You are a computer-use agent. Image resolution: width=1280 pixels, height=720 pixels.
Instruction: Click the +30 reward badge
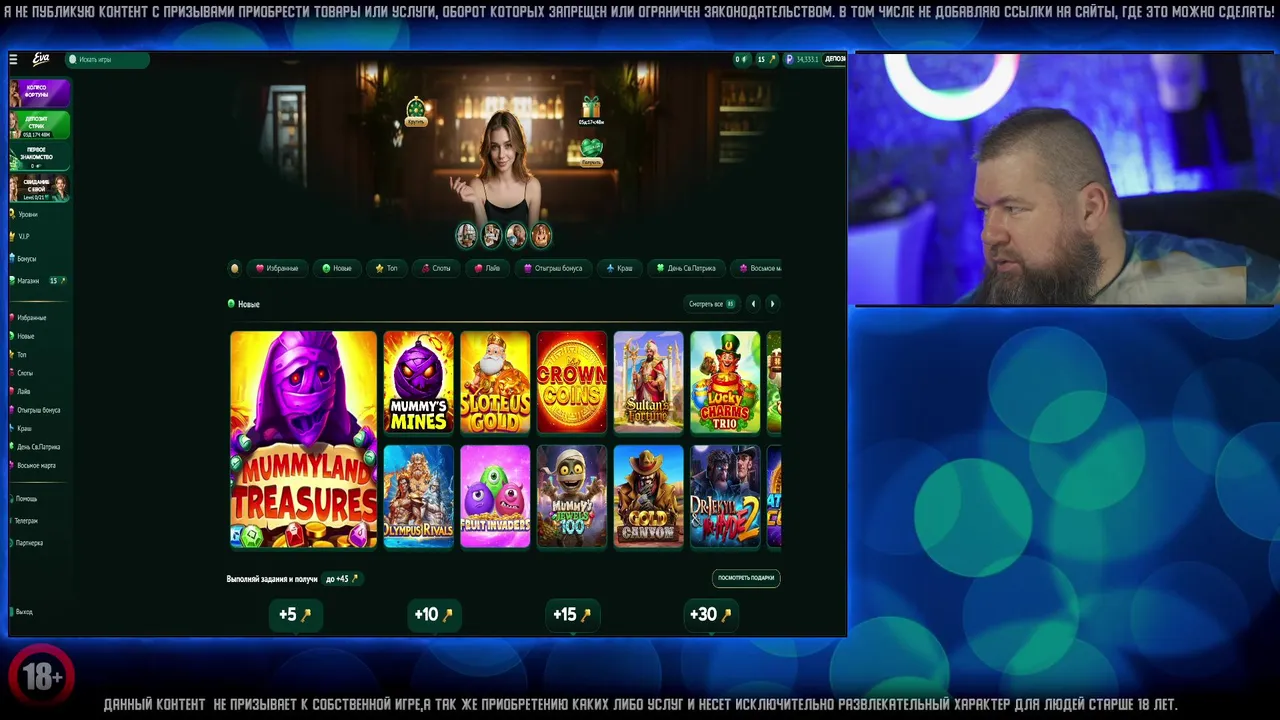711,615
